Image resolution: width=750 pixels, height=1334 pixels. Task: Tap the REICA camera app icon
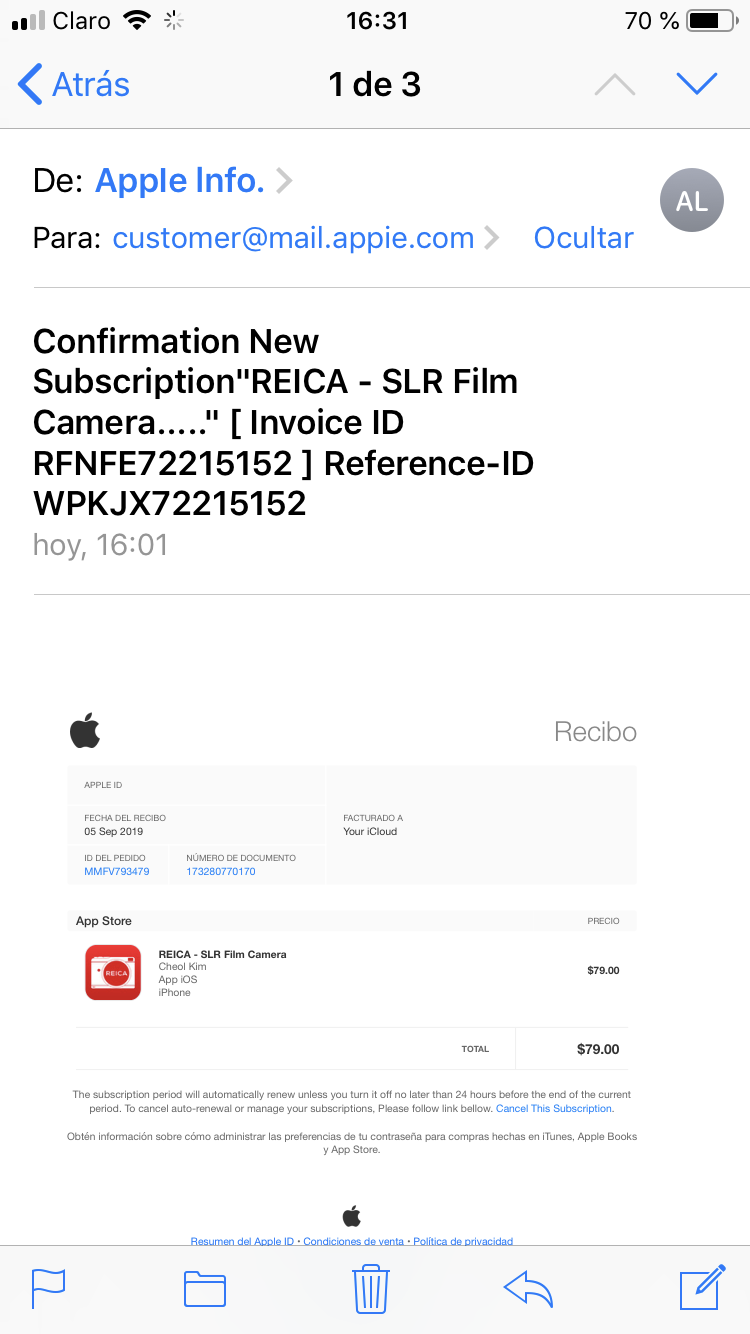tap(113, 972)
